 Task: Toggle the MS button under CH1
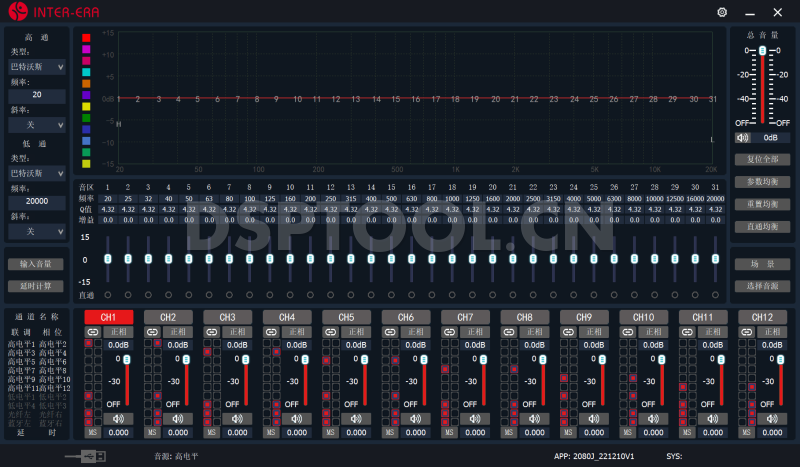click(x=92, y=432)
